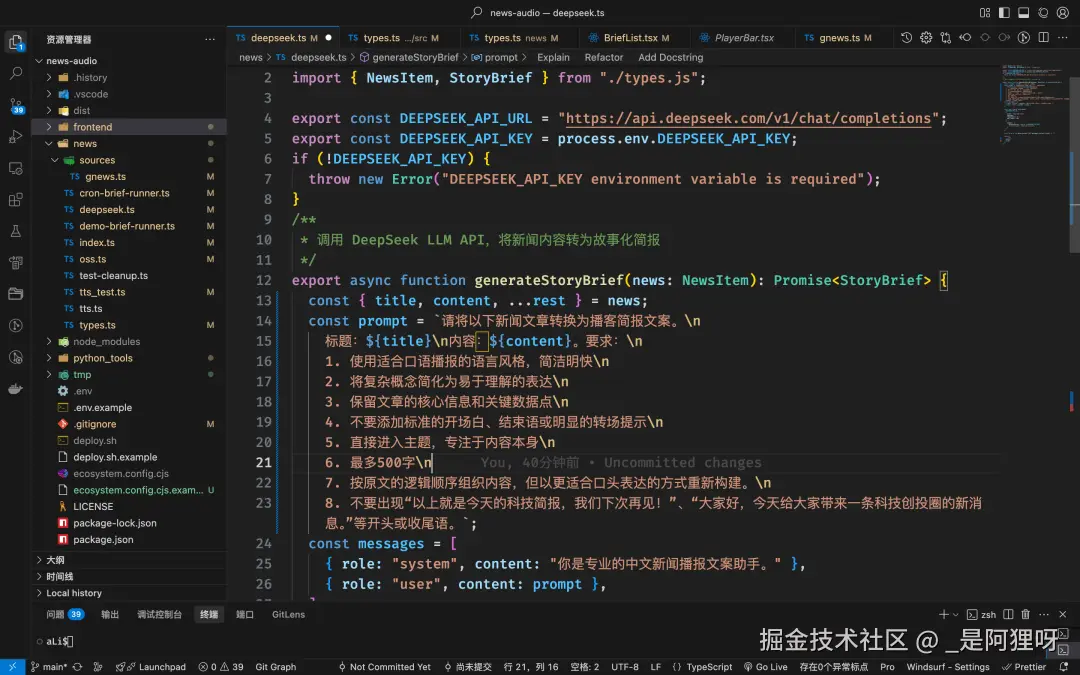Viewport: 1080px width, 675px height.
Task: Expand the node_modules folder
Action: click(49, 342)
